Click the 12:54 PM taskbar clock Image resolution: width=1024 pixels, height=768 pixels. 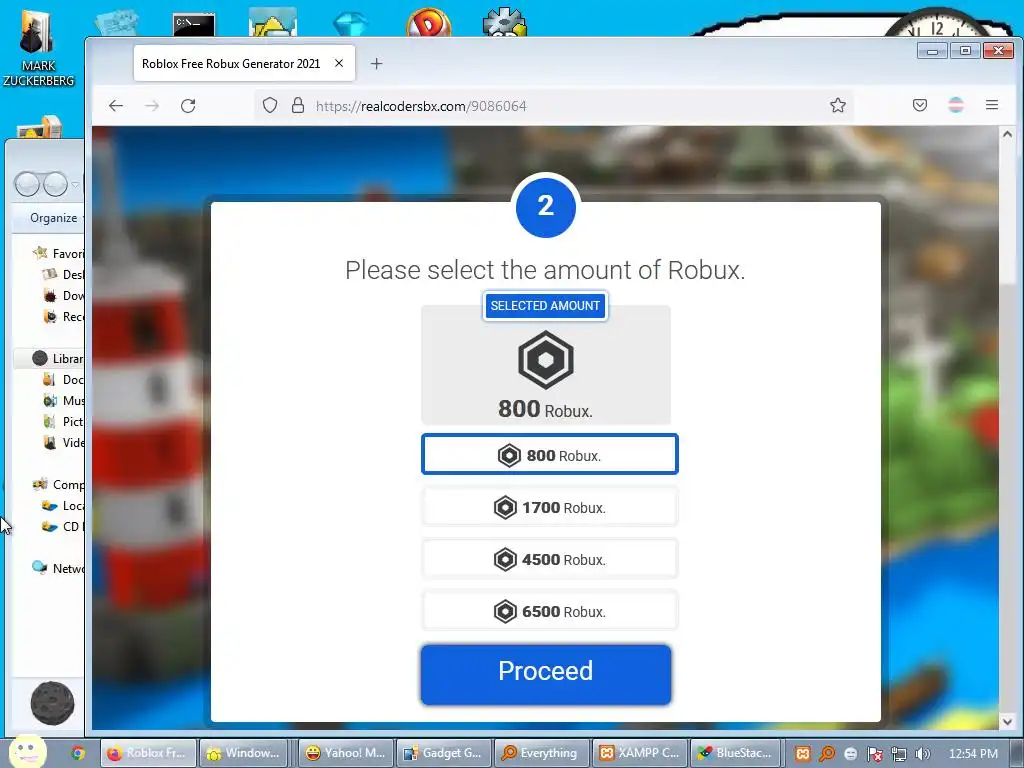click(x=974, y=754)
